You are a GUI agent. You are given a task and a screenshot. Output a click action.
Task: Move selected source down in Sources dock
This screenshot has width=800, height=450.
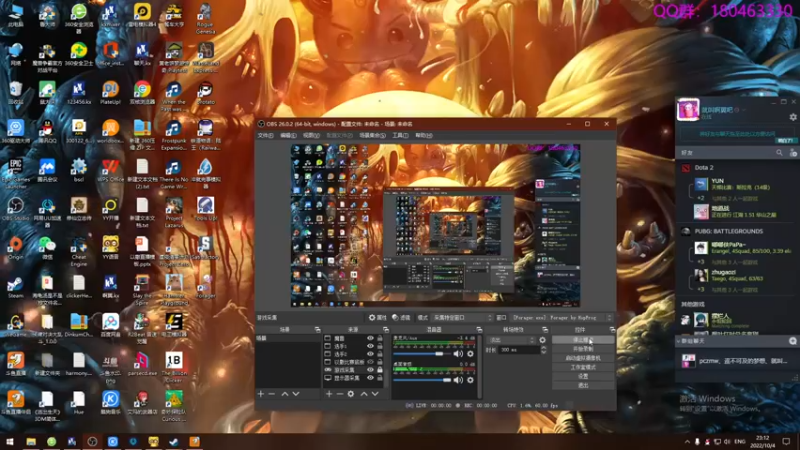(x=375, y=394)
